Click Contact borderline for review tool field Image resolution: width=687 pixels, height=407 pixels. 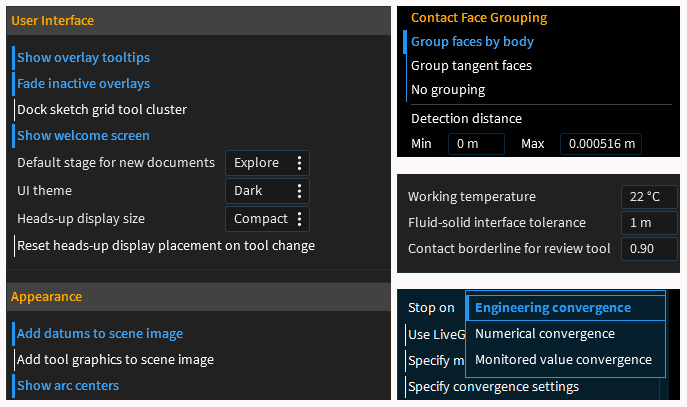(649, 249)
